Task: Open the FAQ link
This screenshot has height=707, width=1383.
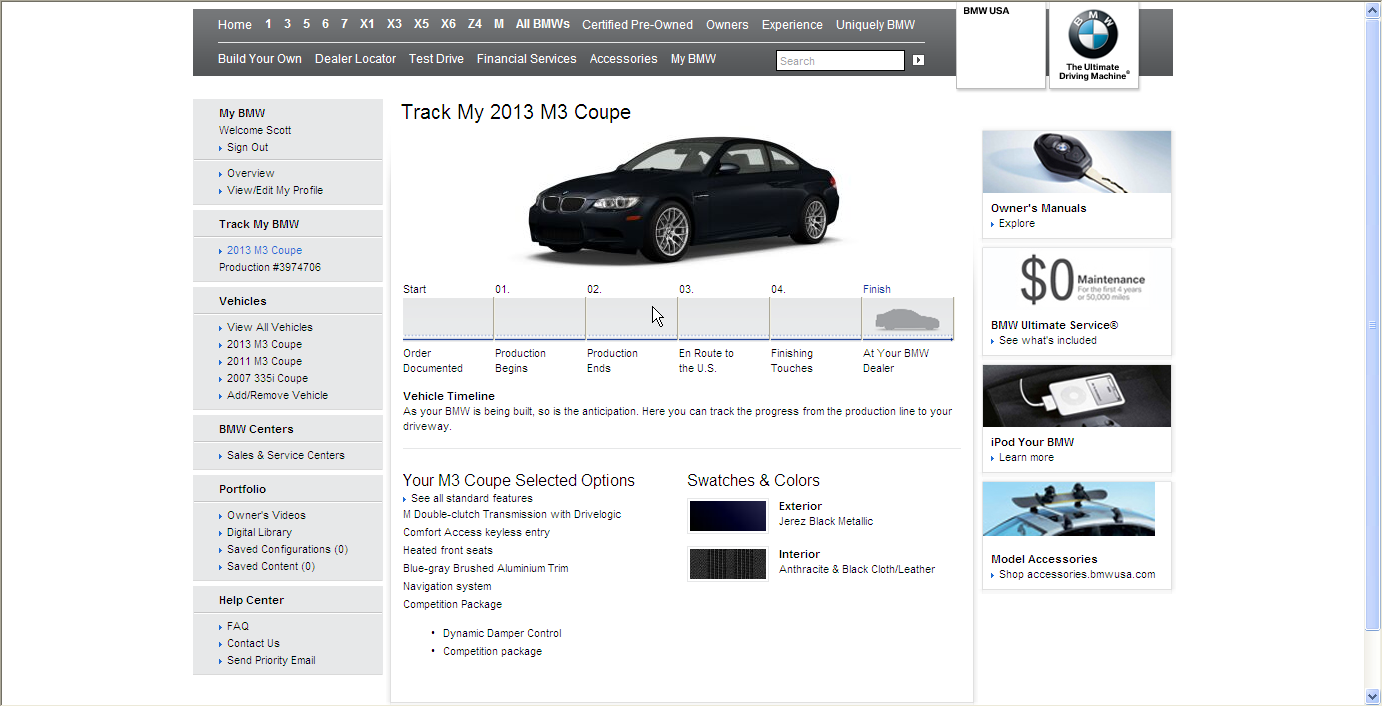Action: click(238, 626)
